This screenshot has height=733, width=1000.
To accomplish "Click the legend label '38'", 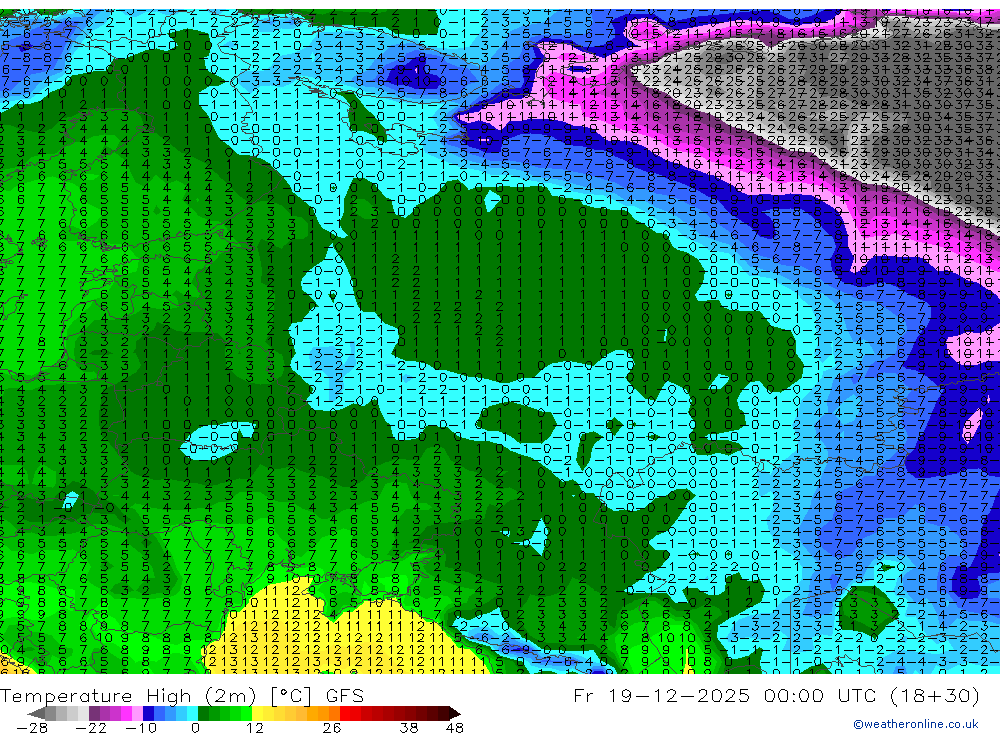I will click(x=408, y=727).
